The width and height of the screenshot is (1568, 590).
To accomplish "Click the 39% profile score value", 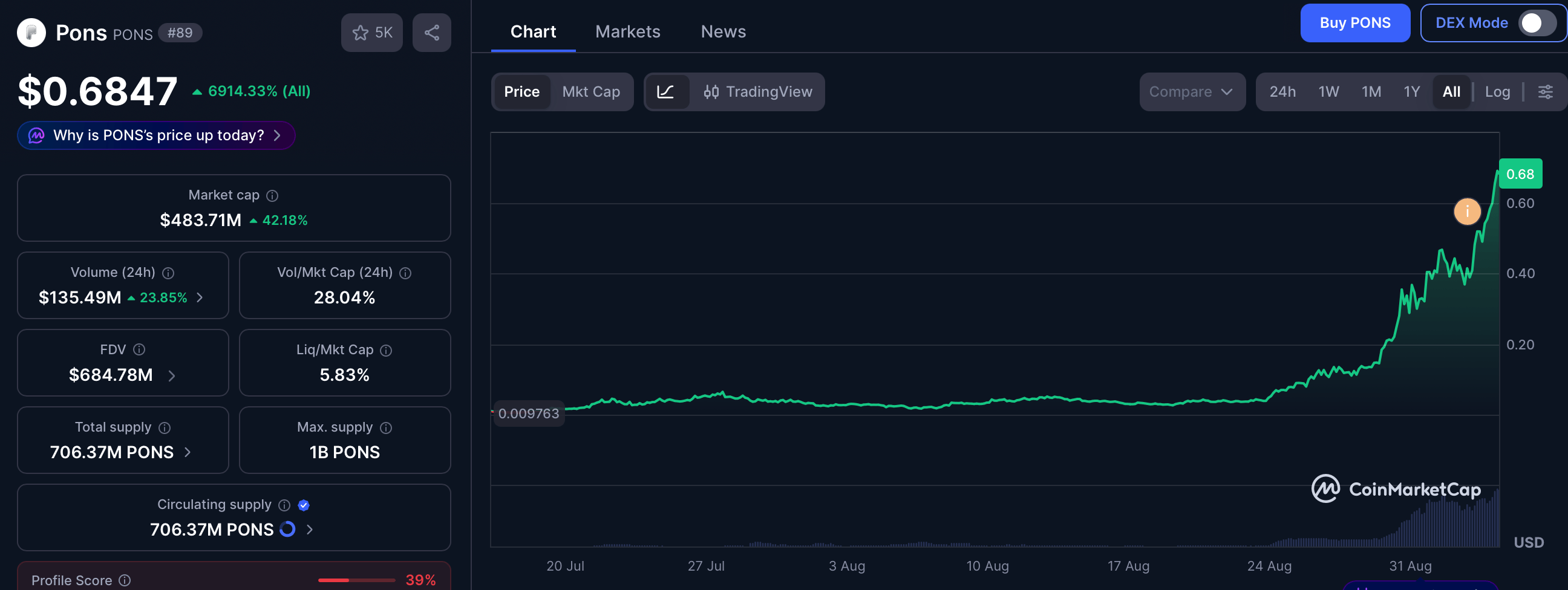I will (x=420, y=580).
